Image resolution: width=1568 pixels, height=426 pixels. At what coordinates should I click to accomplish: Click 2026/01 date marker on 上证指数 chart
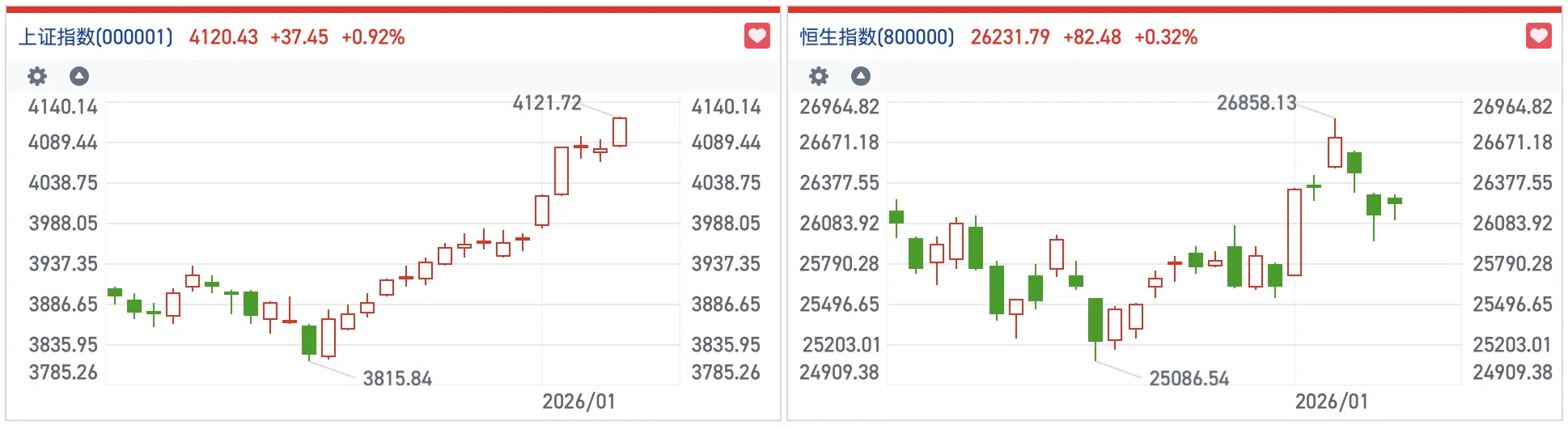(x=578, y=402)
